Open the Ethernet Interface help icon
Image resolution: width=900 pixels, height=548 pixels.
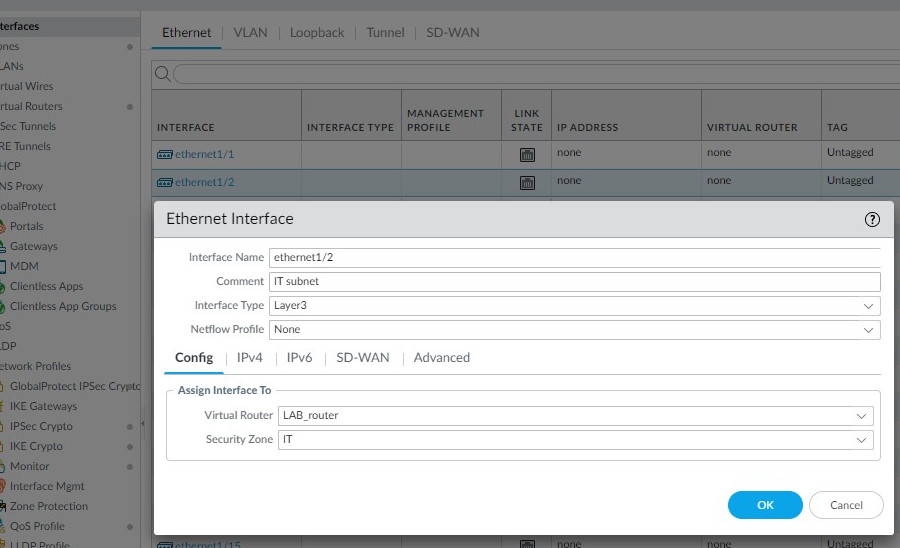(x=872, y=219)
